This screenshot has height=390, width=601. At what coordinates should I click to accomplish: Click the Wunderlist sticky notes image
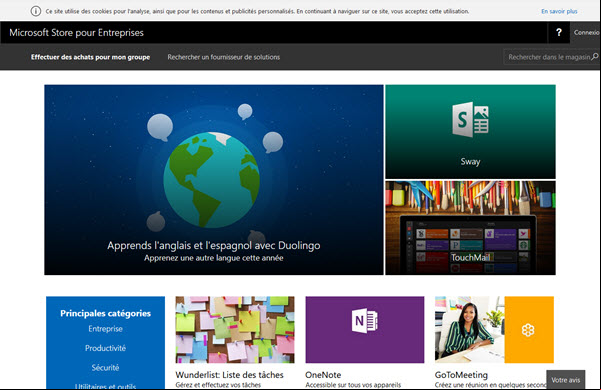[235, 329]
